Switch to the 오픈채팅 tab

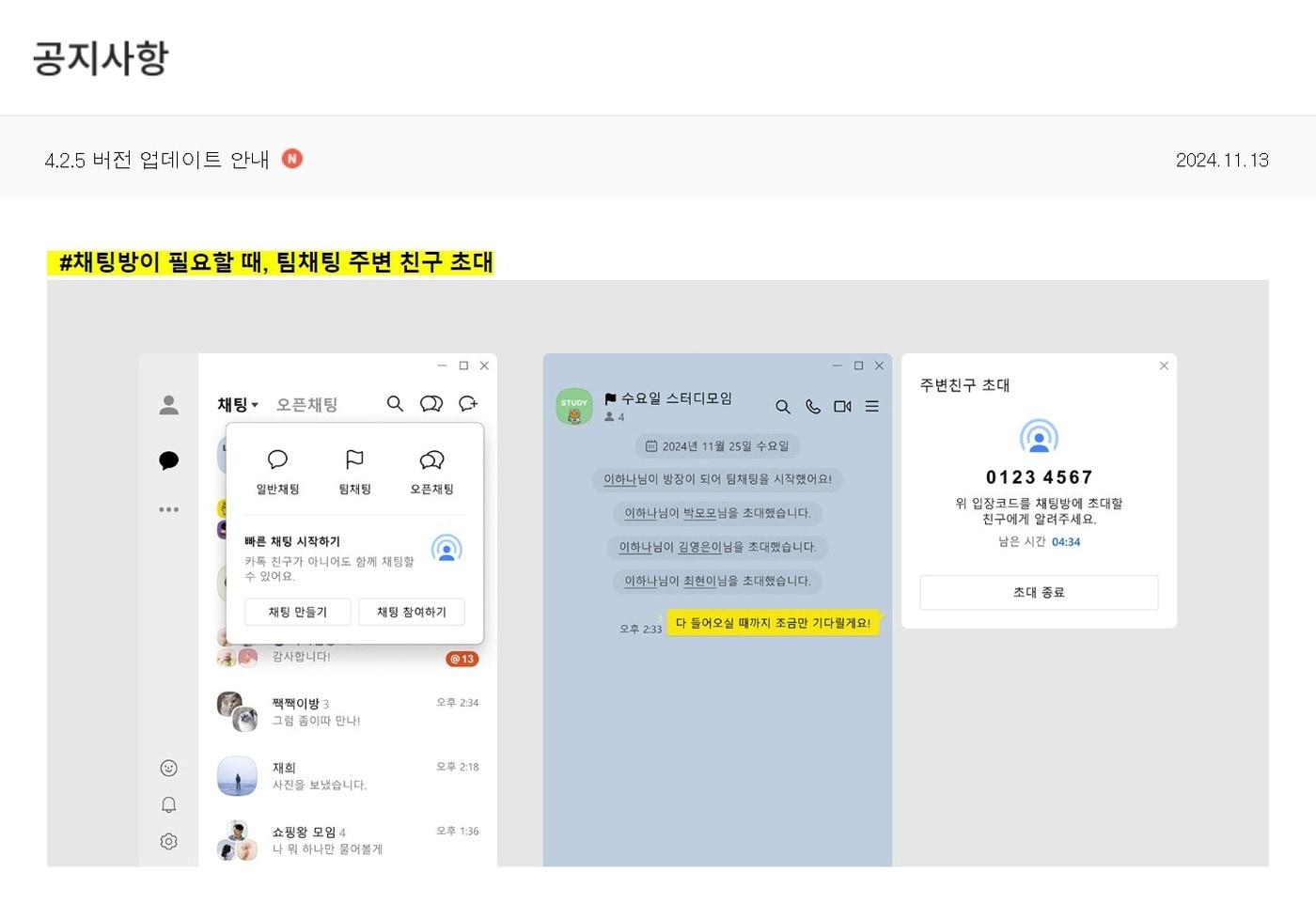coord(306,404)
